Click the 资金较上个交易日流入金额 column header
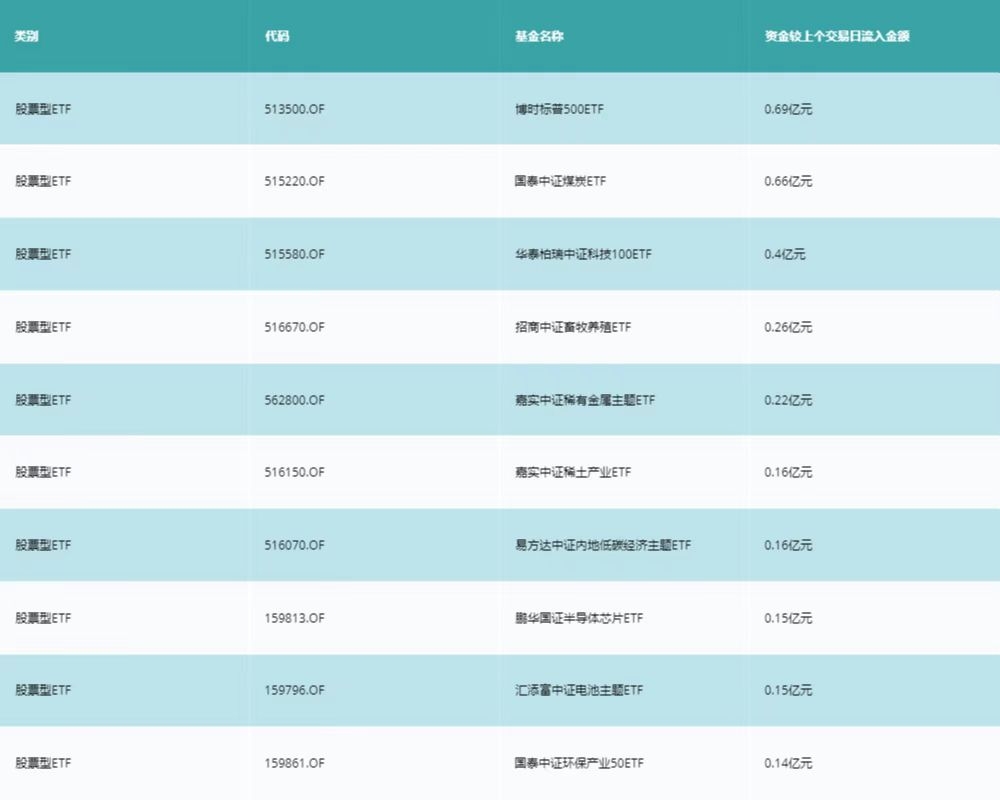The height and width of the screenshot is (800, 1000). tap(837, 36)
